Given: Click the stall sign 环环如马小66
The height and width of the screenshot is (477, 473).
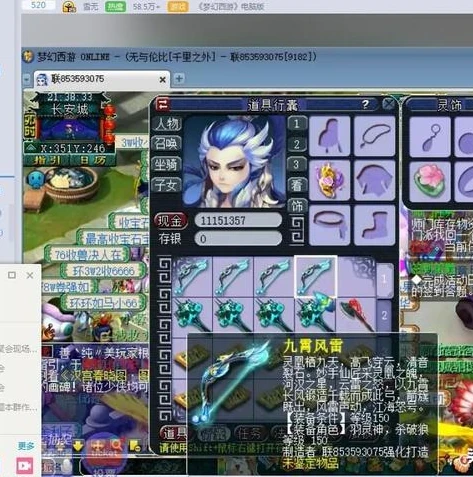Looking at the screenshot, I should [103, 303].
